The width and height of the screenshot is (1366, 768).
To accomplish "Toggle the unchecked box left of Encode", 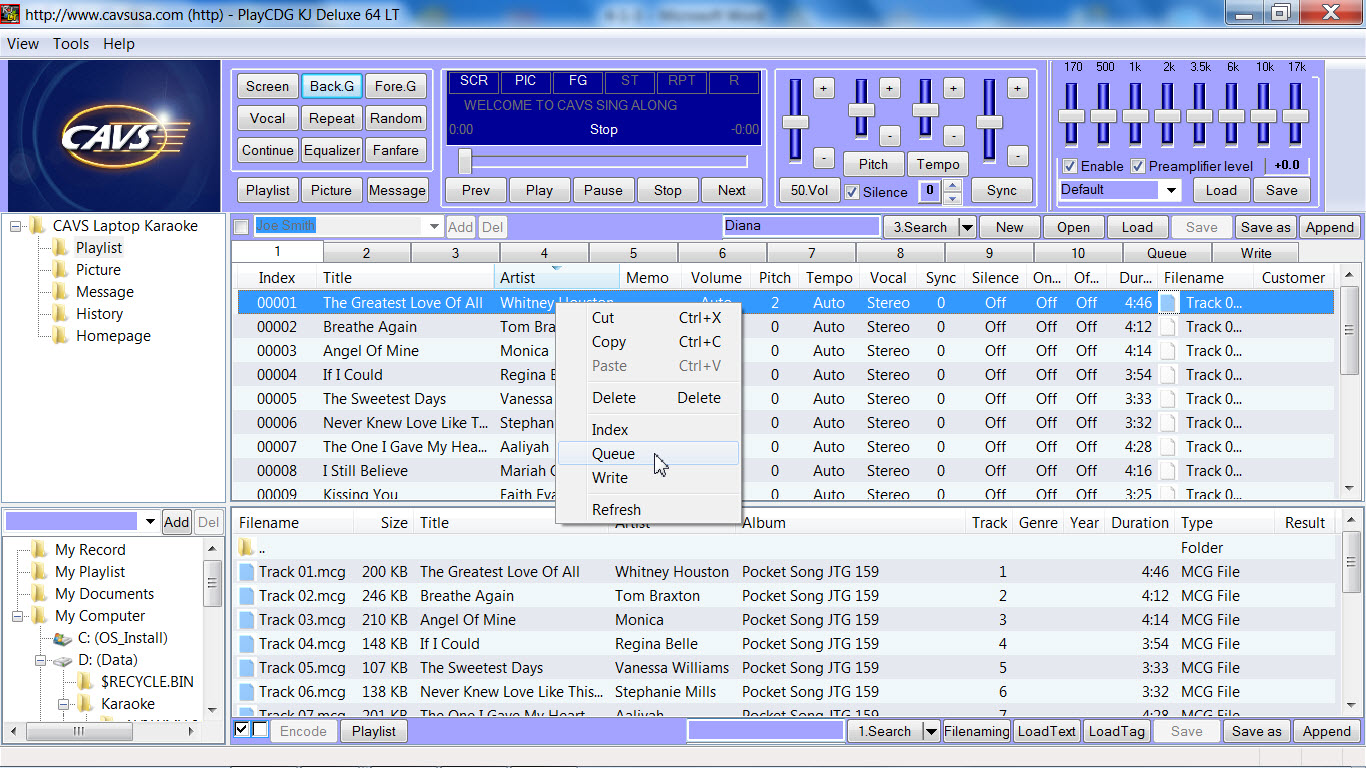I will (259, 730).
